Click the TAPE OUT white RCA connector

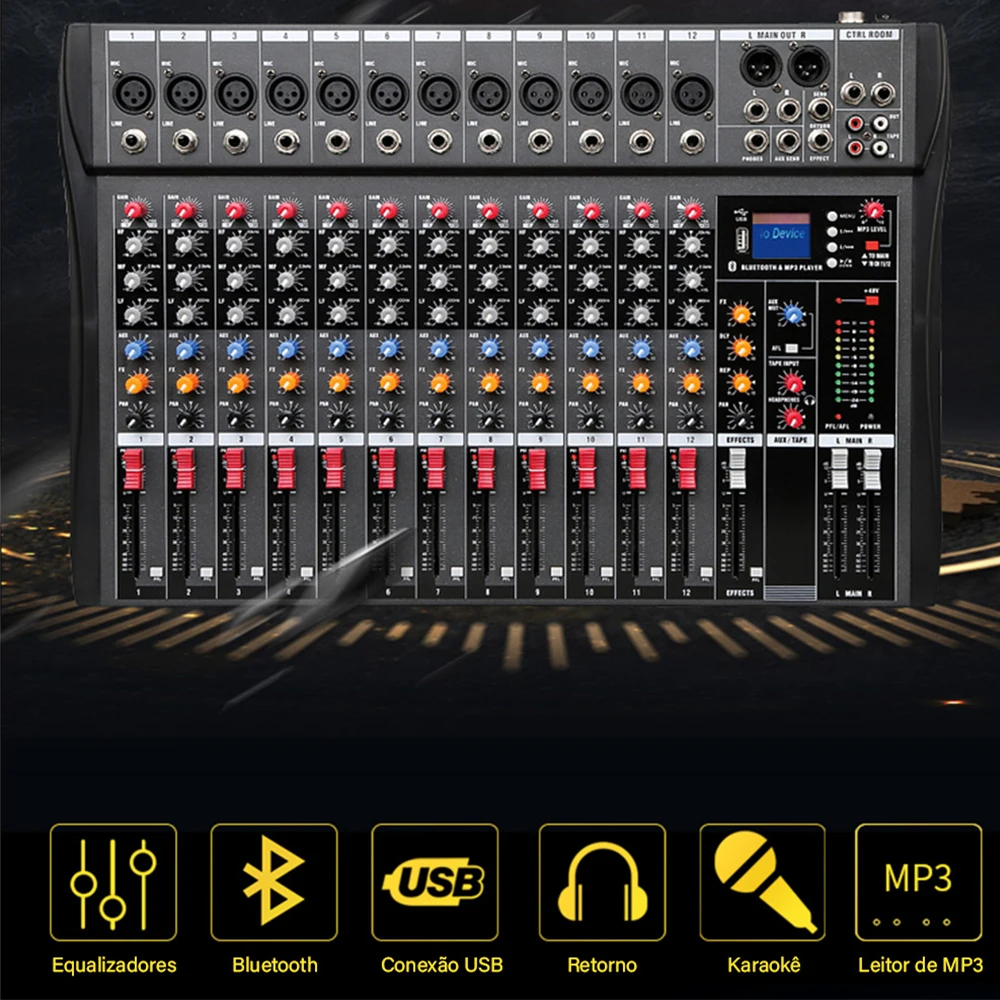pos(881,123)
